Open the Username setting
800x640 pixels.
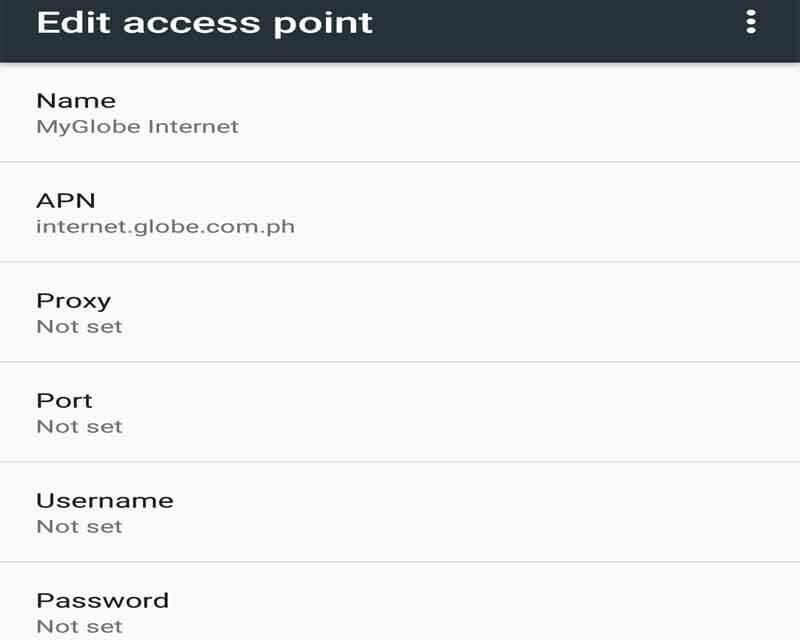(x=400, y=512)
